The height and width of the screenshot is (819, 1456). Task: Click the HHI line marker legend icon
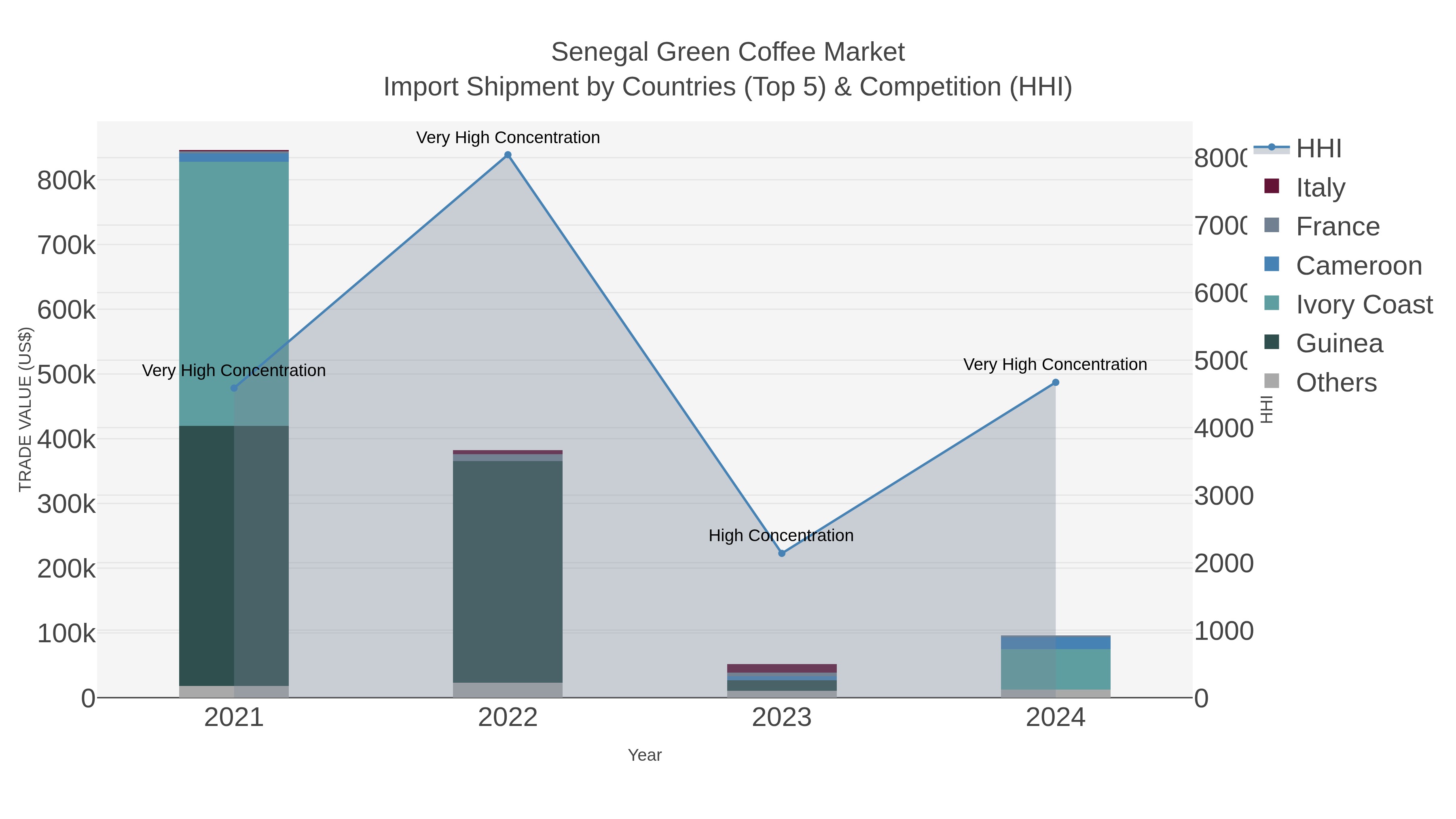(1272, 148)
